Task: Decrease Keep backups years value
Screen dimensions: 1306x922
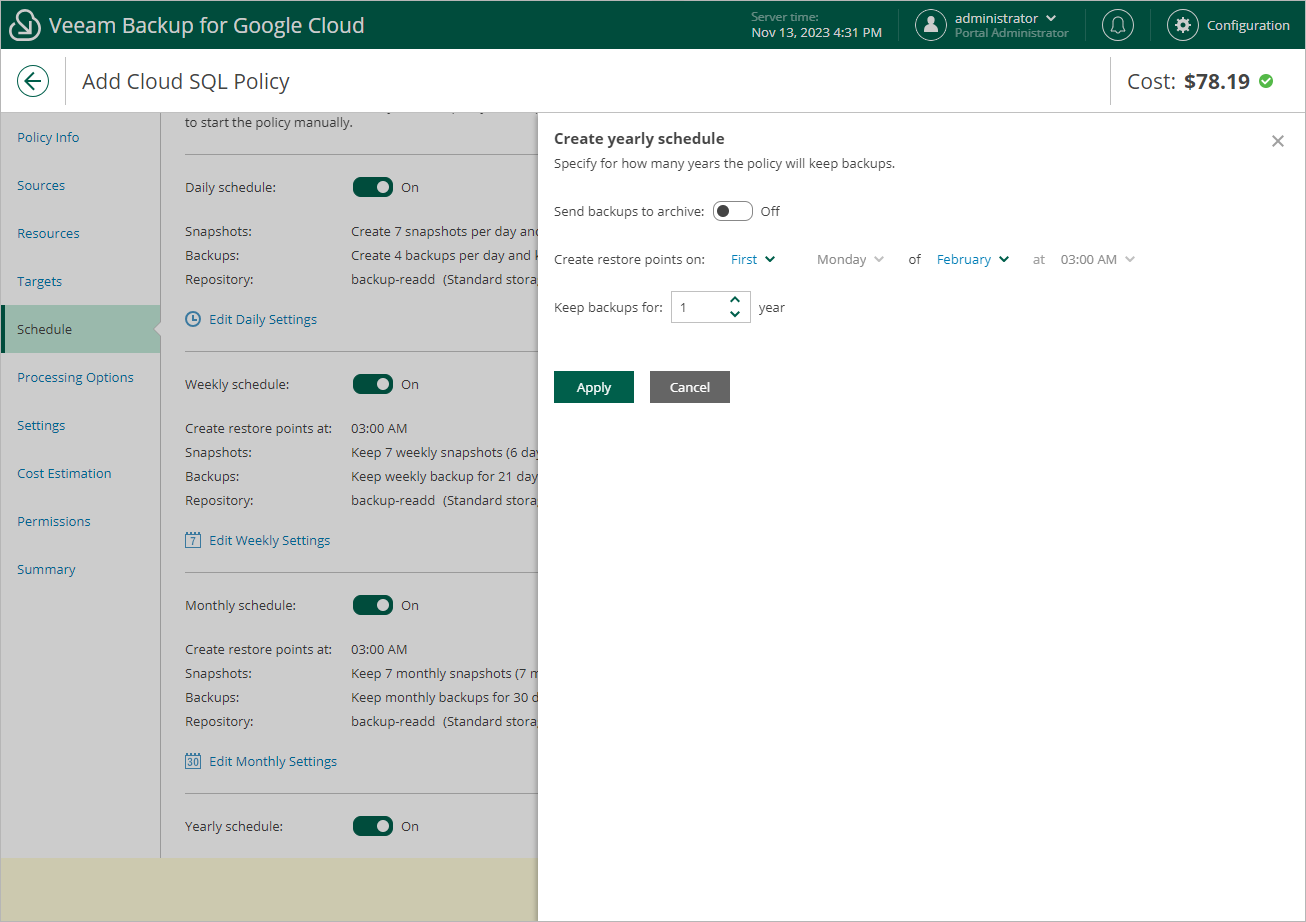Action: [x=735, y=314]
